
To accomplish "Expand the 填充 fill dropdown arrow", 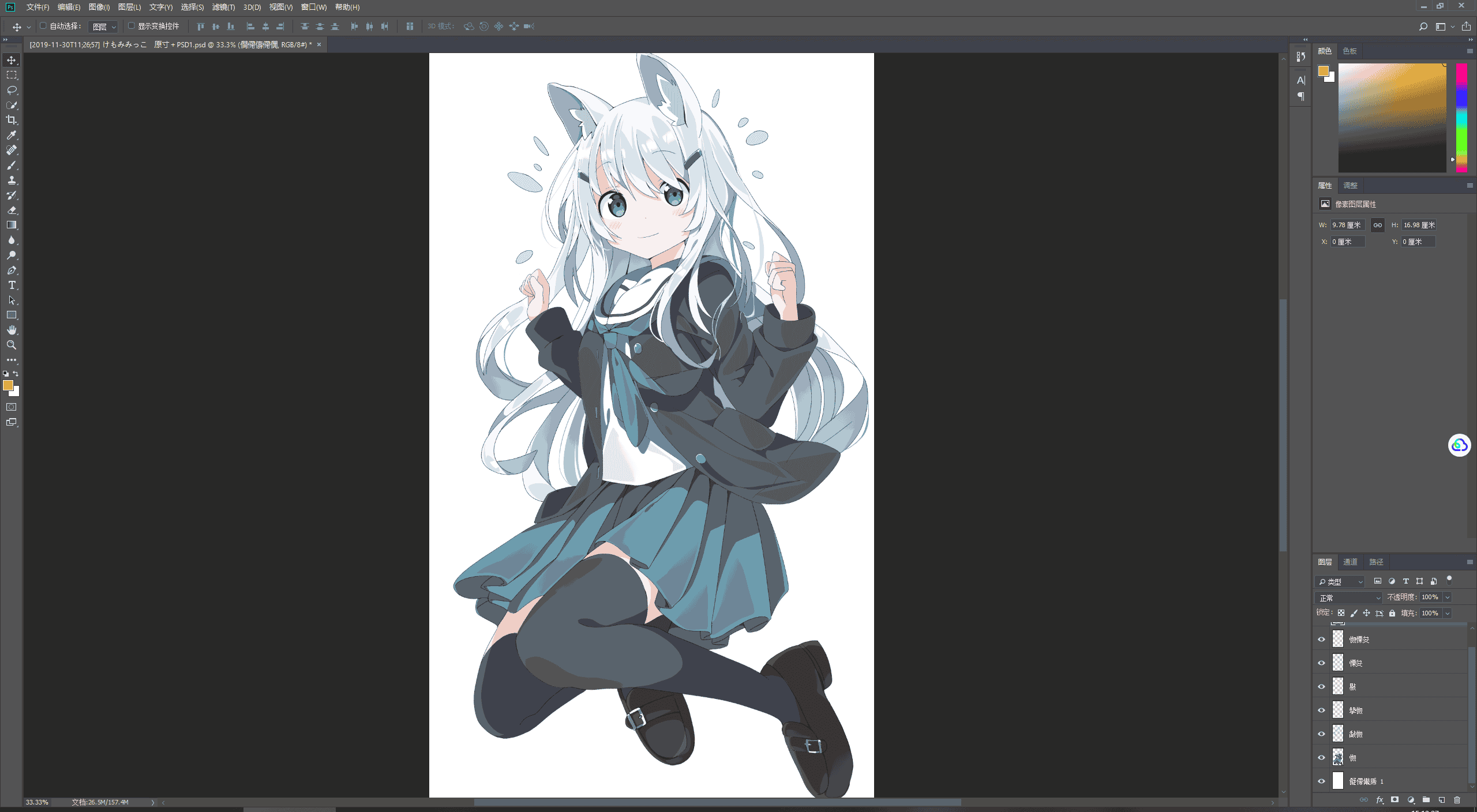I will pyautogui.click(x=1447, y=614).
